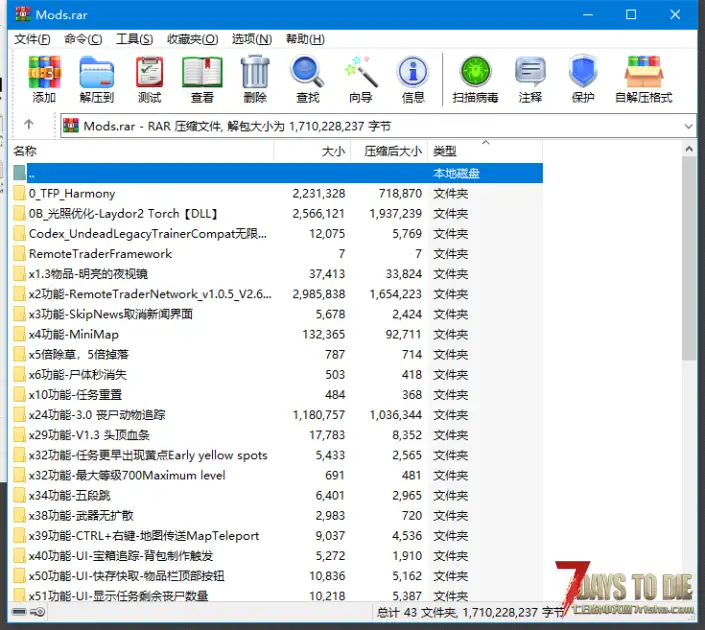Screen dimensions: 705x630
Task: Click the scrollbar up arrow
Action: click(689, 149)
